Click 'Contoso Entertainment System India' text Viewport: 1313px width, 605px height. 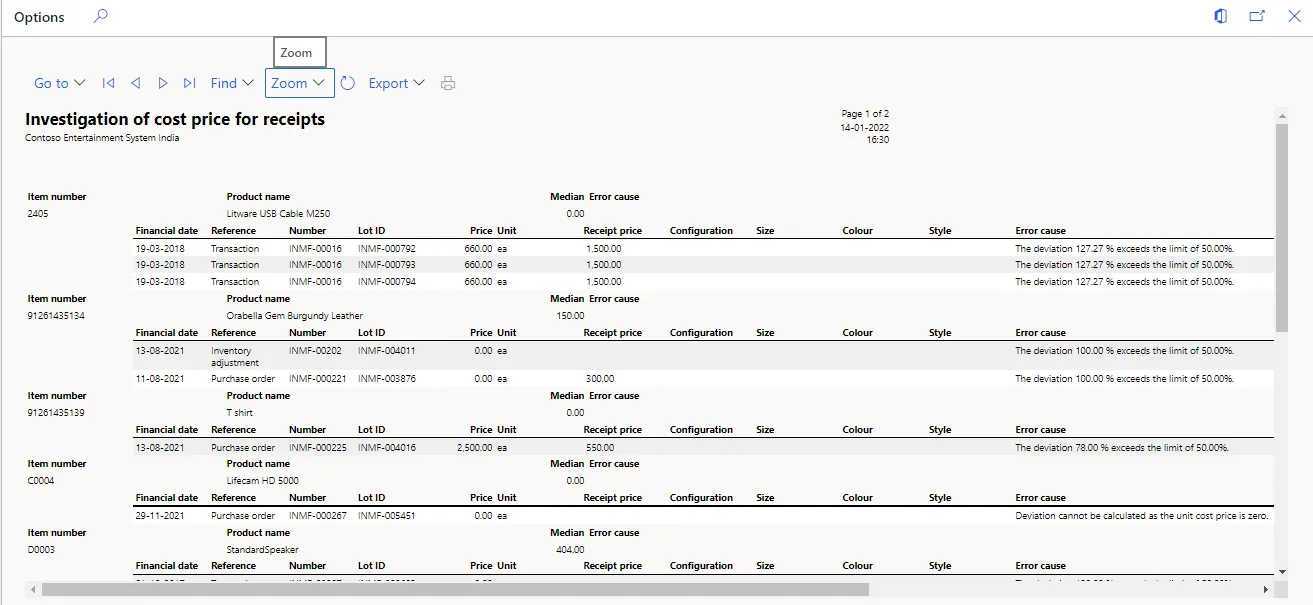(102, 138)
